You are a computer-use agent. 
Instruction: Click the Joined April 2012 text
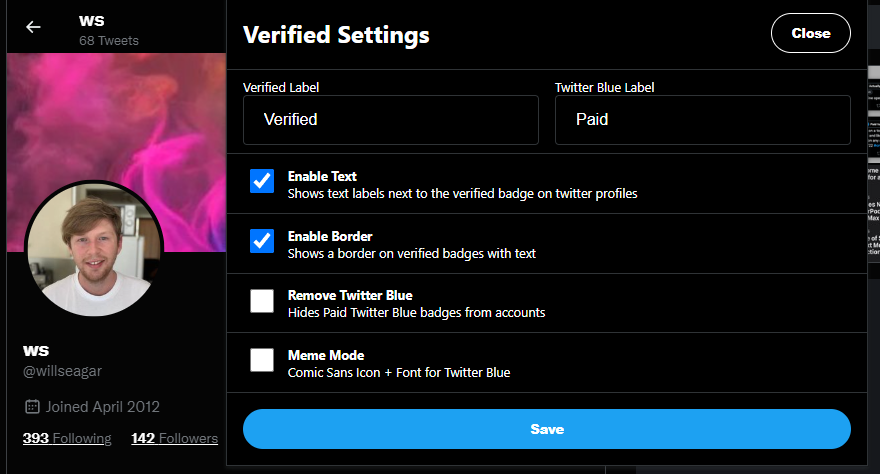point(103,407)
